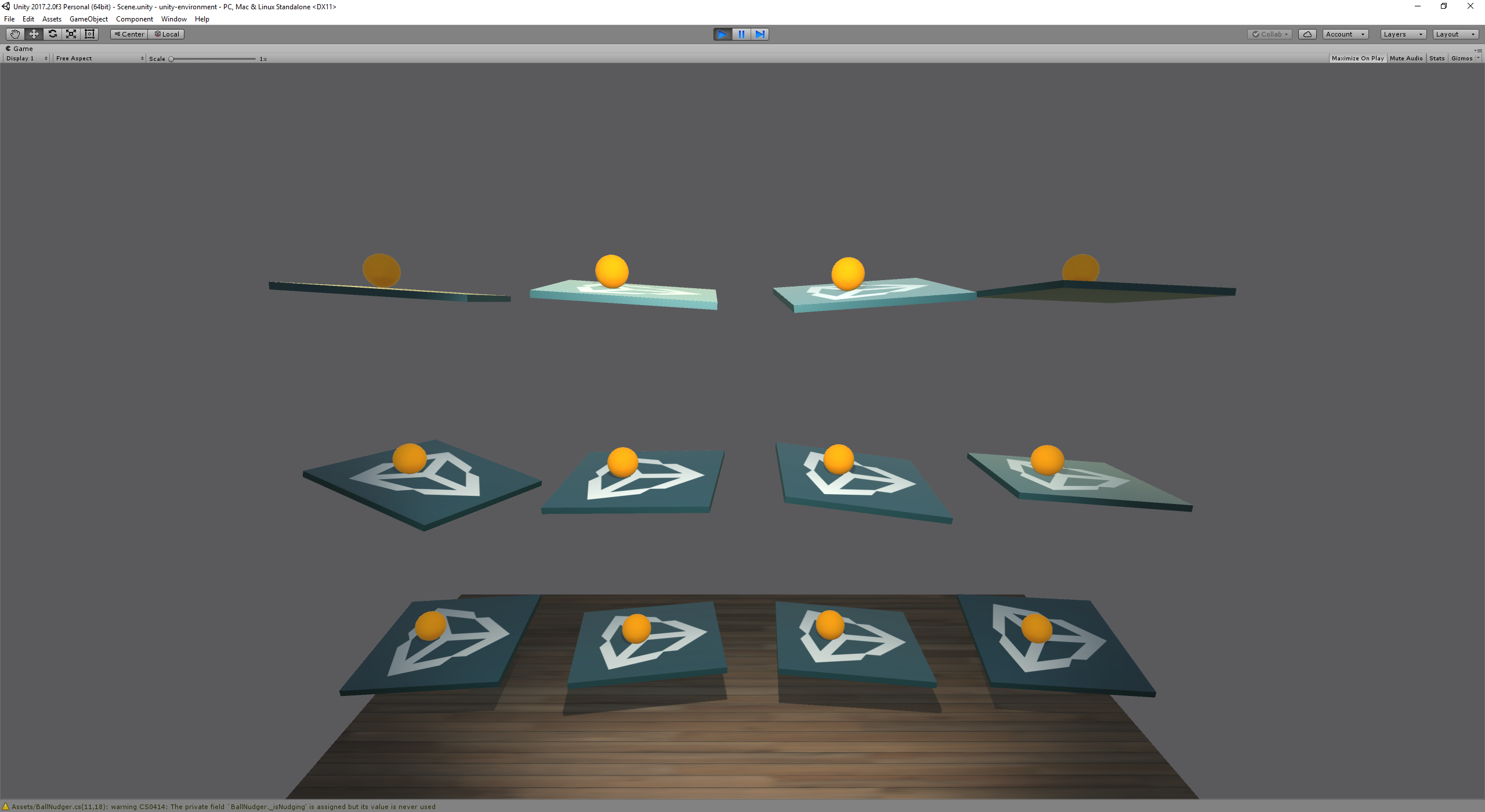Select the Scale tool
The width and height of the screenshot is (1485, 812).
pyautogui.click(x=71, y=34)
